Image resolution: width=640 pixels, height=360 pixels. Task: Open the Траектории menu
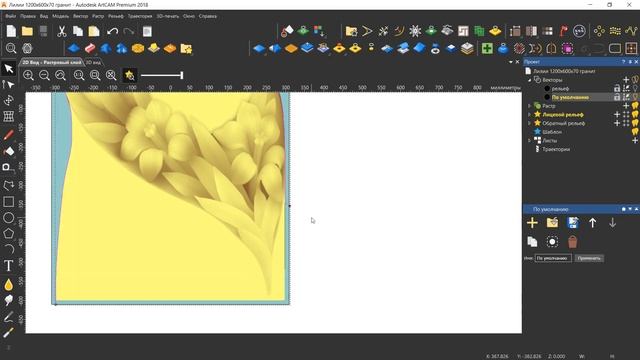coord(140,16)
